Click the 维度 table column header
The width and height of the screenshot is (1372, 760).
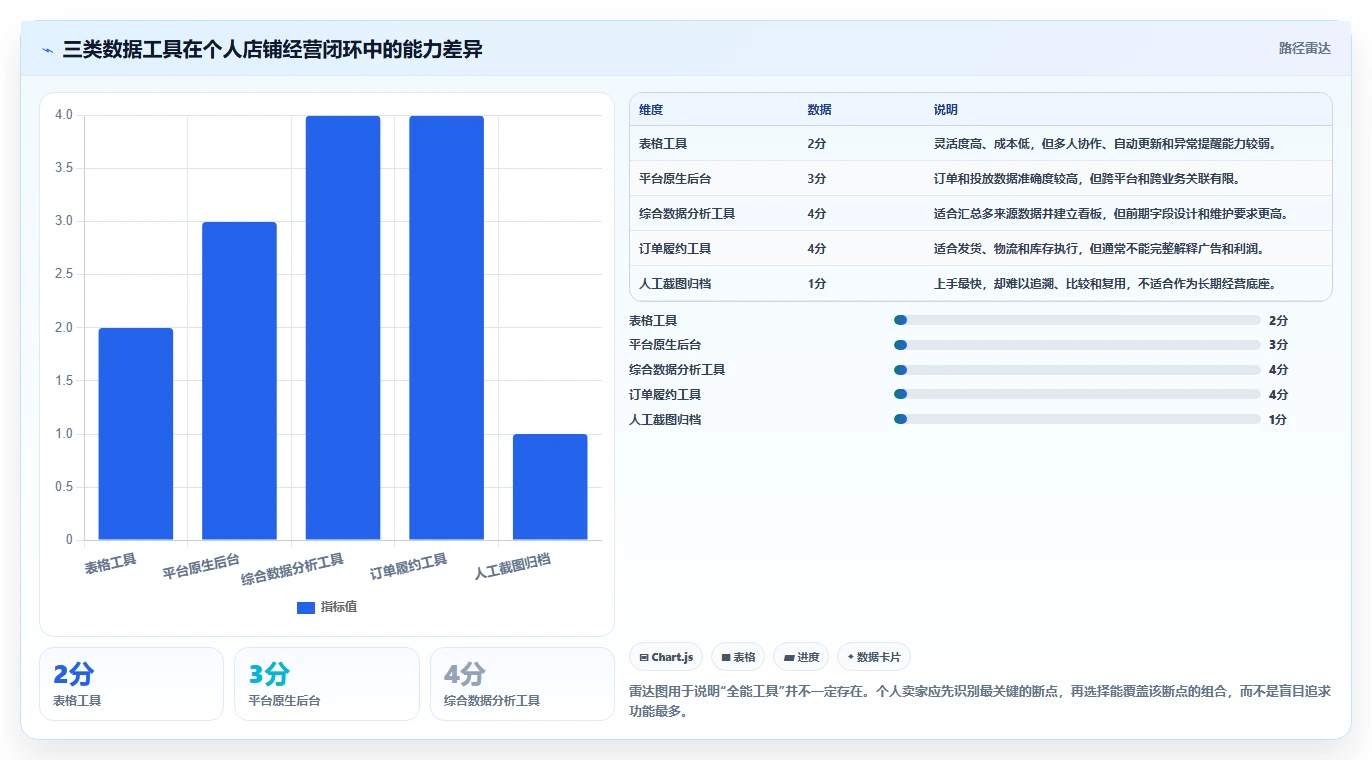point(651,110)
